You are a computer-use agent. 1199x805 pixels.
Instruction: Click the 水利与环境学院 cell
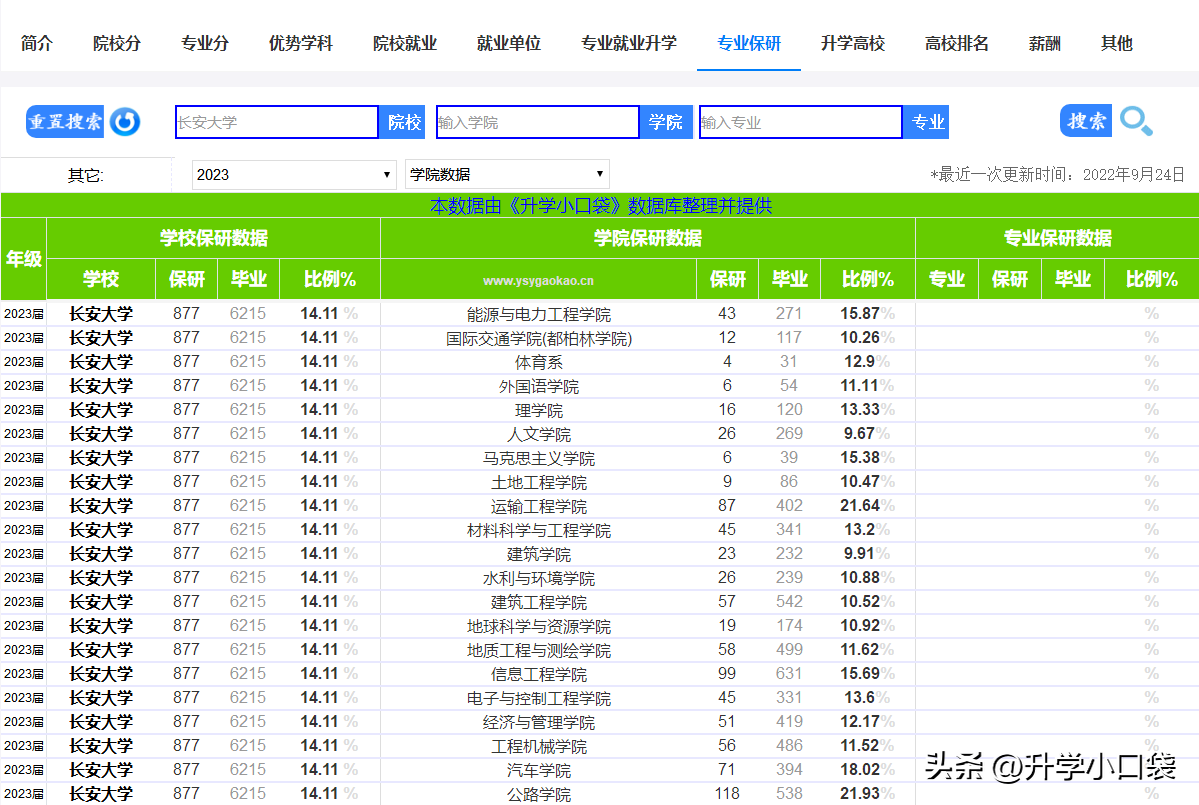pyautogui.click(x=538, y=578)
